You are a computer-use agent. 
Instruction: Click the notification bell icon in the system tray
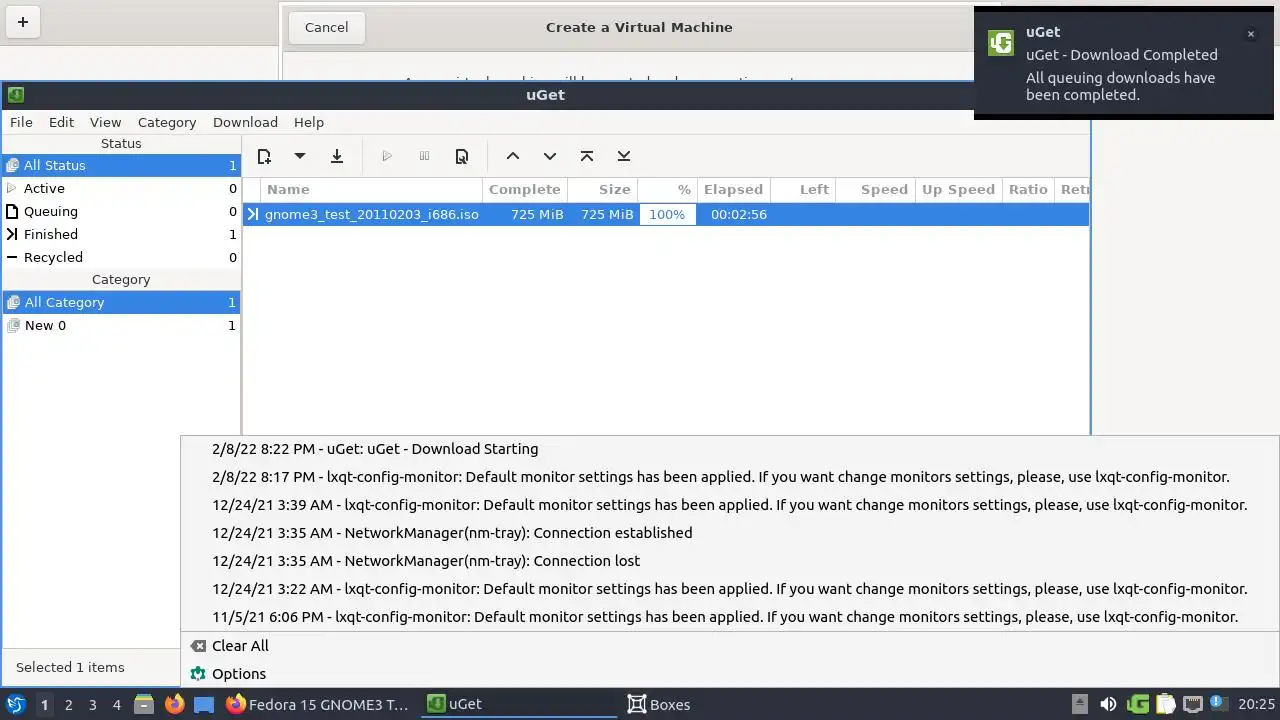click(x=1218, y=704)
